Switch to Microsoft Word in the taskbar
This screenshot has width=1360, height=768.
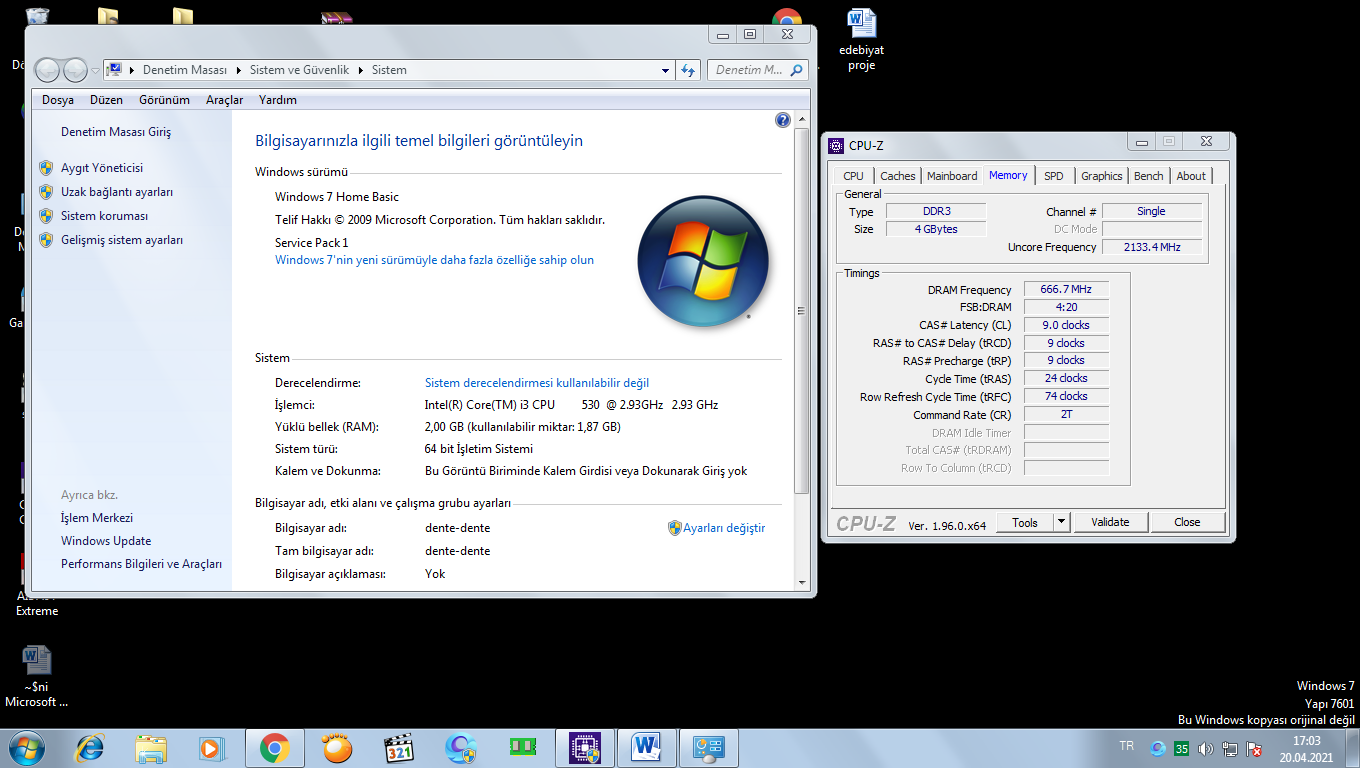[646, 748]
